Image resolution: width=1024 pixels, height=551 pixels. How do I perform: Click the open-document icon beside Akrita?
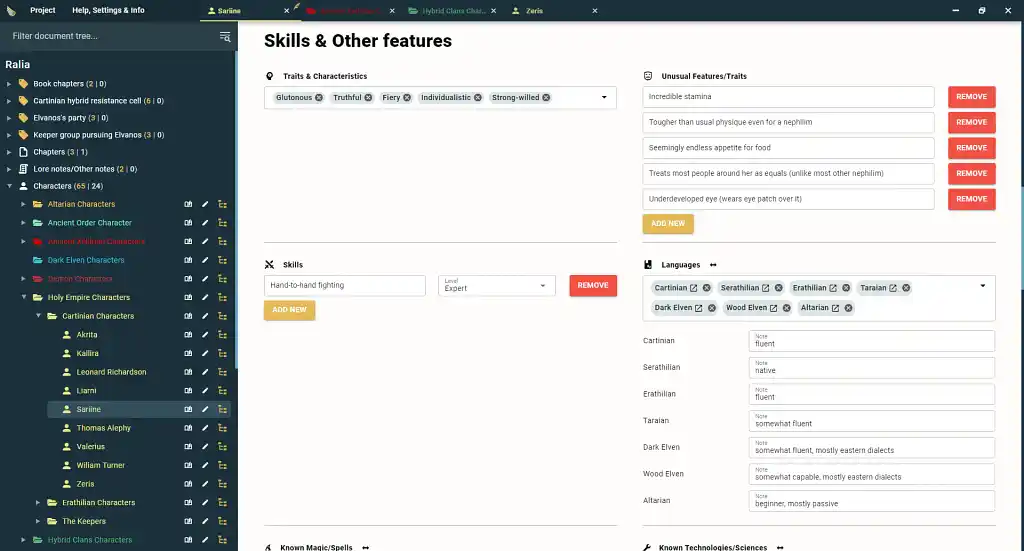187,335
